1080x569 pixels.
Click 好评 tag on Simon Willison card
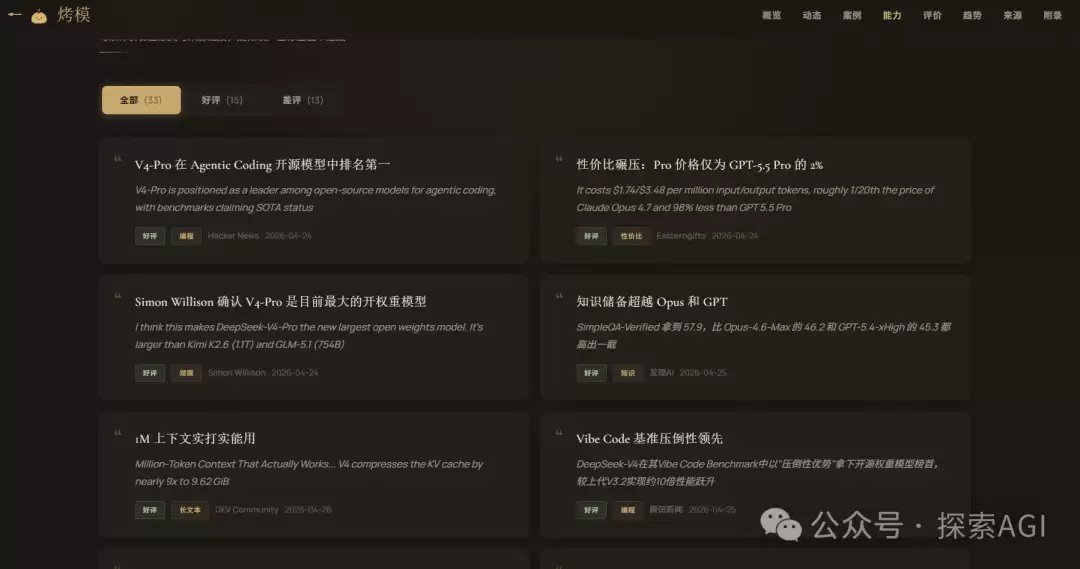[x=149, y=373]
